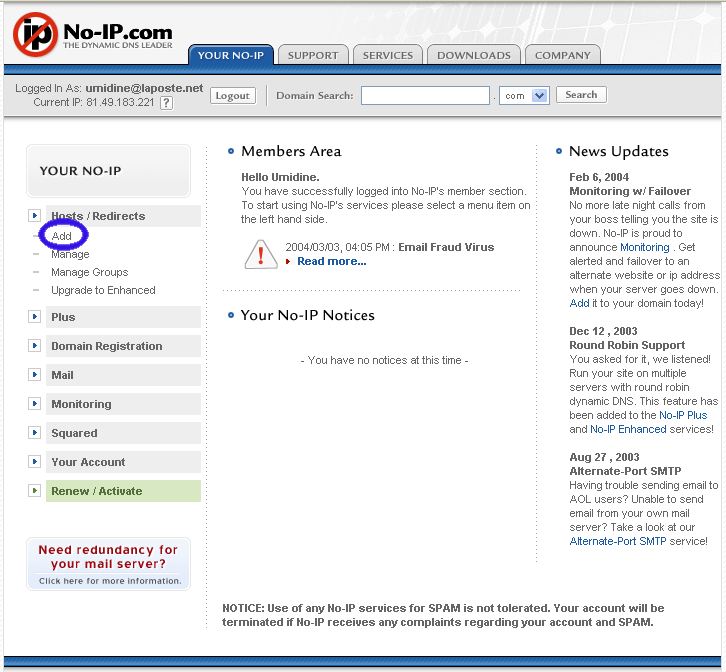Click the mail server redundancy banner
726x672 pixels.
tap(108, 564)
